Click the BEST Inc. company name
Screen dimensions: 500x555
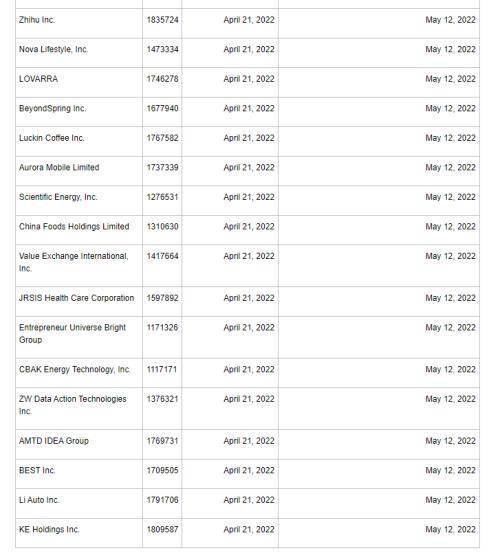(x=37, y=470)
